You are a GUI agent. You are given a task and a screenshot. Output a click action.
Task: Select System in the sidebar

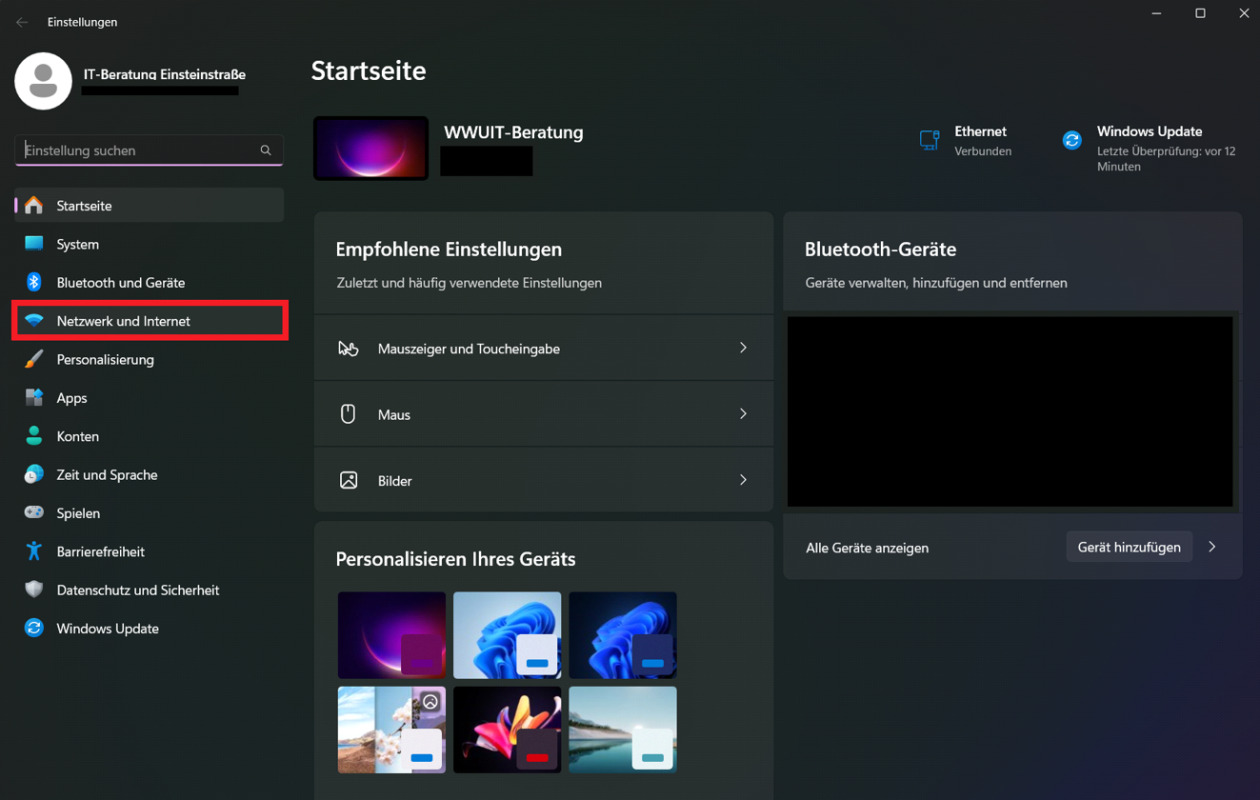coord(77,244)
